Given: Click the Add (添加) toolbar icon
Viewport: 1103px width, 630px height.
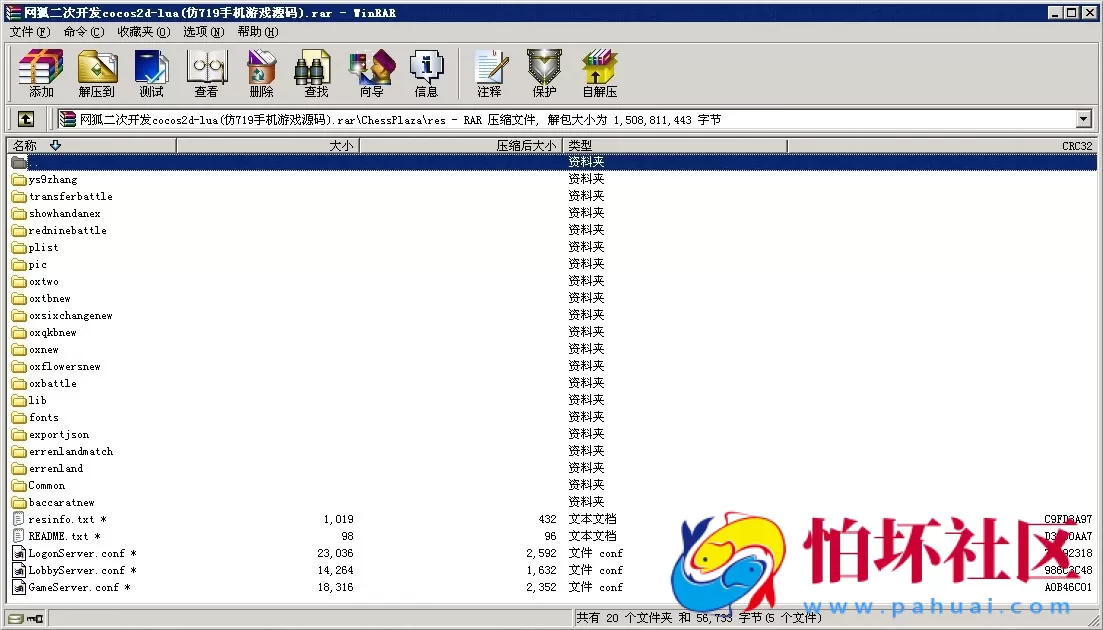Looking at the screenshot, I should 40,73.
